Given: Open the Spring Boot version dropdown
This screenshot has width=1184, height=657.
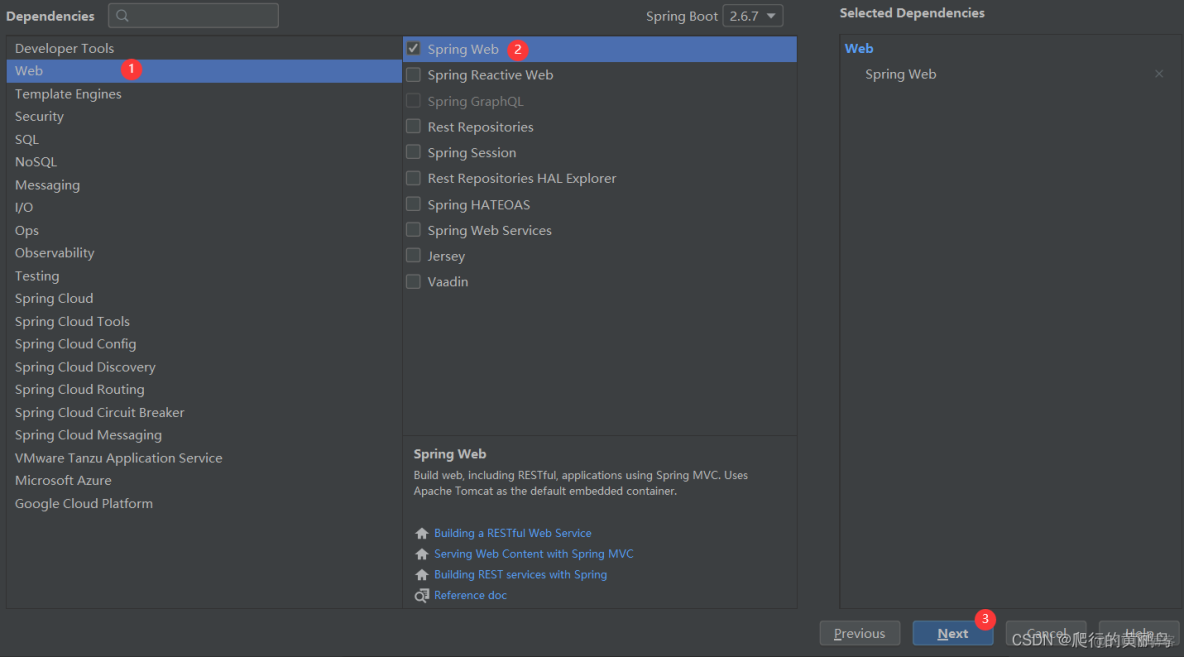Looking at the screenshot, I should (754, 16).
